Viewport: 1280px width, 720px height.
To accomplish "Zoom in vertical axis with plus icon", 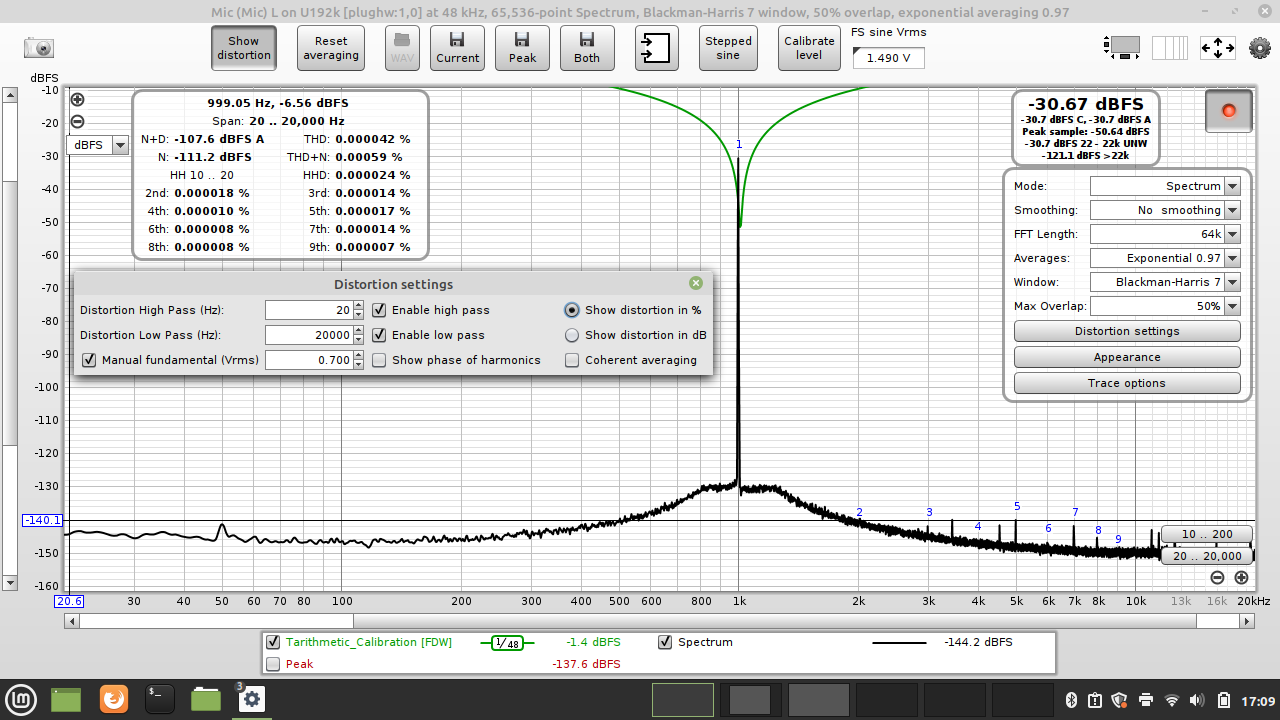I will (x=77, y=99).
